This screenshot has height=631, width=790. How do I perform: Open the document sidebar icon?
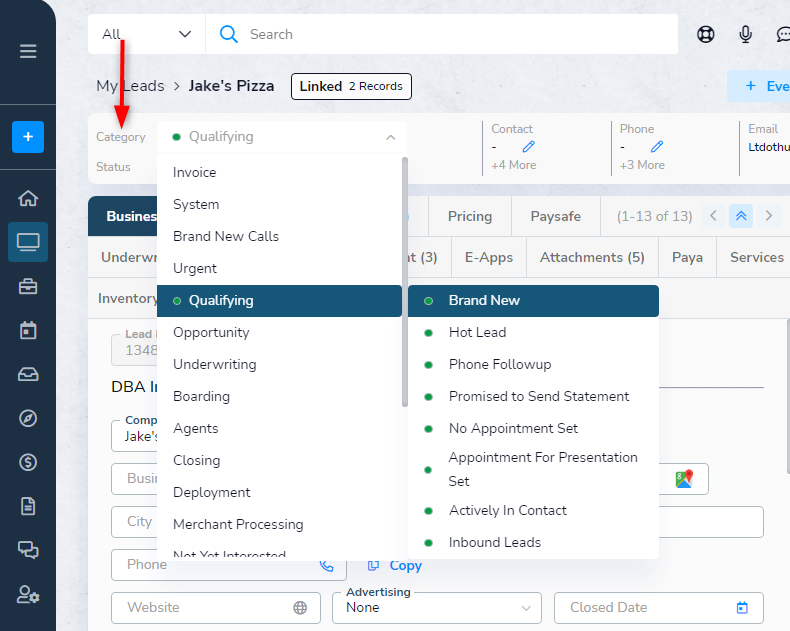click(x=28, y=506)
